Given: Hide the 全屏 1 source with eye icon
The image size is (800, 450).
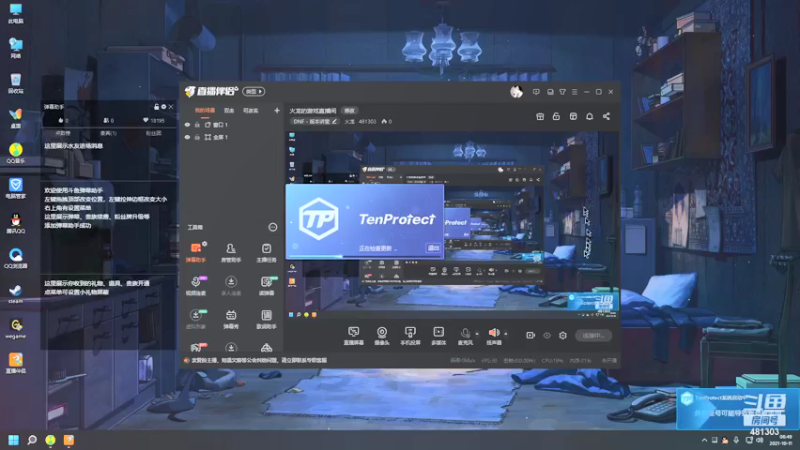Looking at the screenshot, I should point(187,137).
